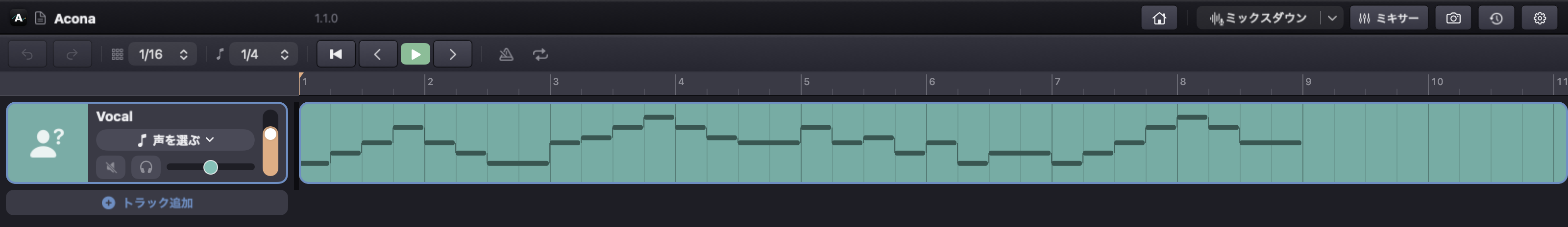Start playback with the green play button

(415, 55)
